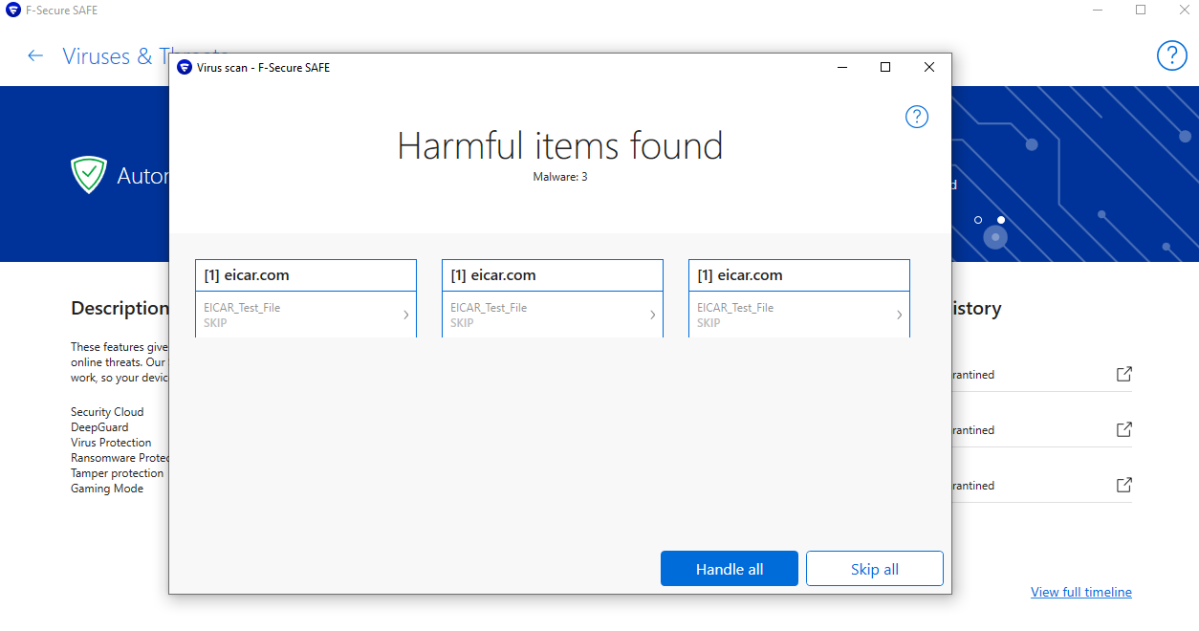This screenshot has width=1199, height=631.
Task: Select the second carousel dot in banner
Action: pyautogui.click(x=1001, y=220)
